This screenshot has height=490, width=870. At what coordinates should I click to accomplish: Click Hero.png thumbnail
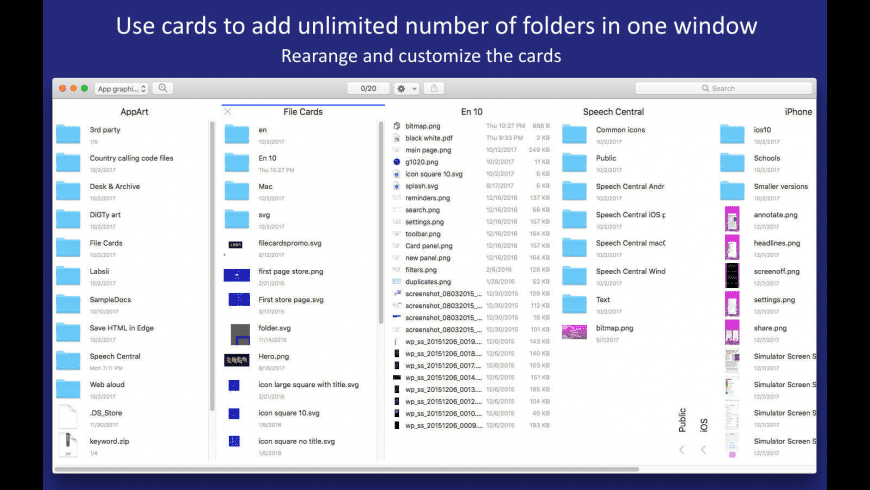click(237, 361)
